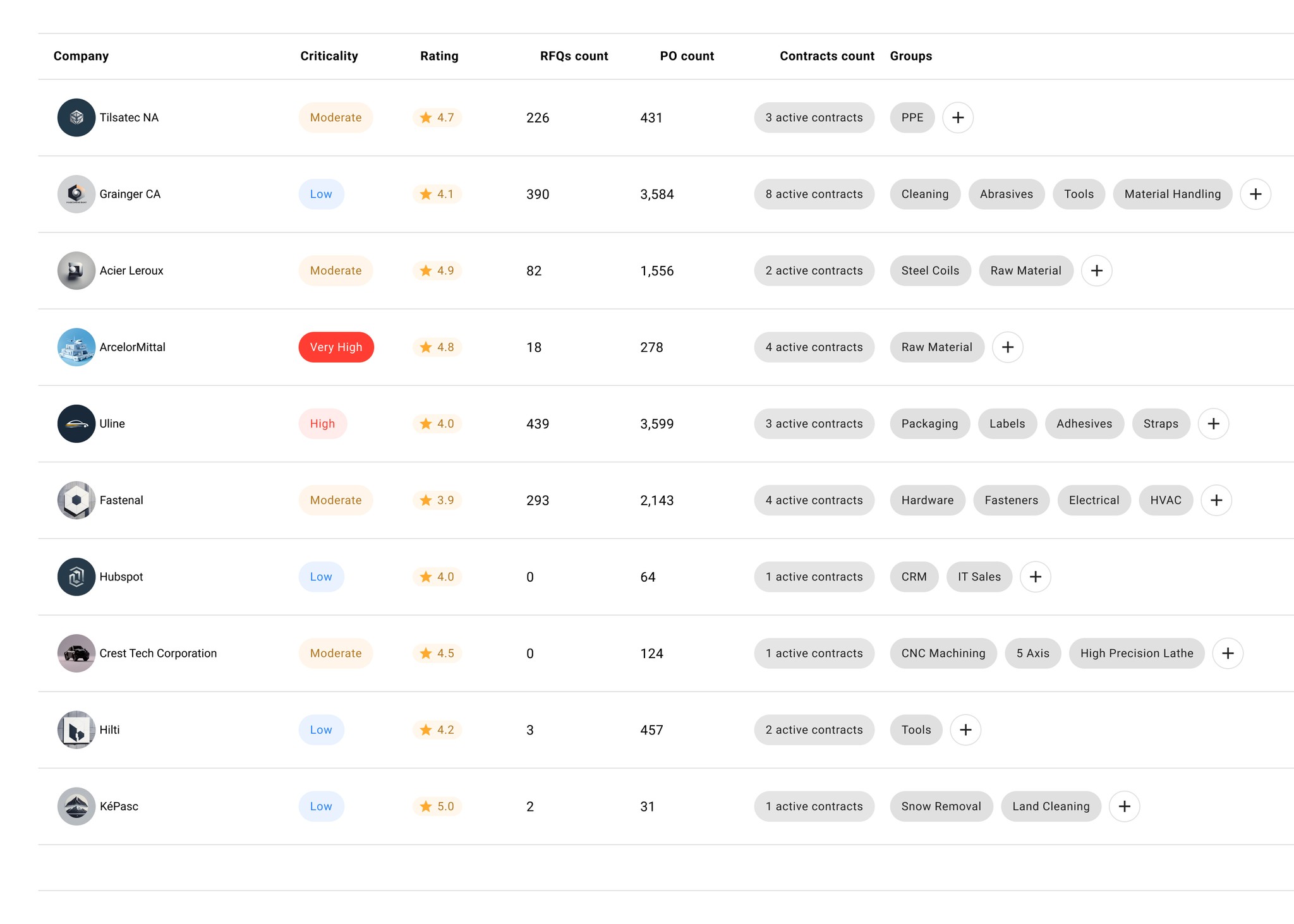Sort by the PO count column header
The width and height of the screenshot is (1294, 924).
[687, 56]
